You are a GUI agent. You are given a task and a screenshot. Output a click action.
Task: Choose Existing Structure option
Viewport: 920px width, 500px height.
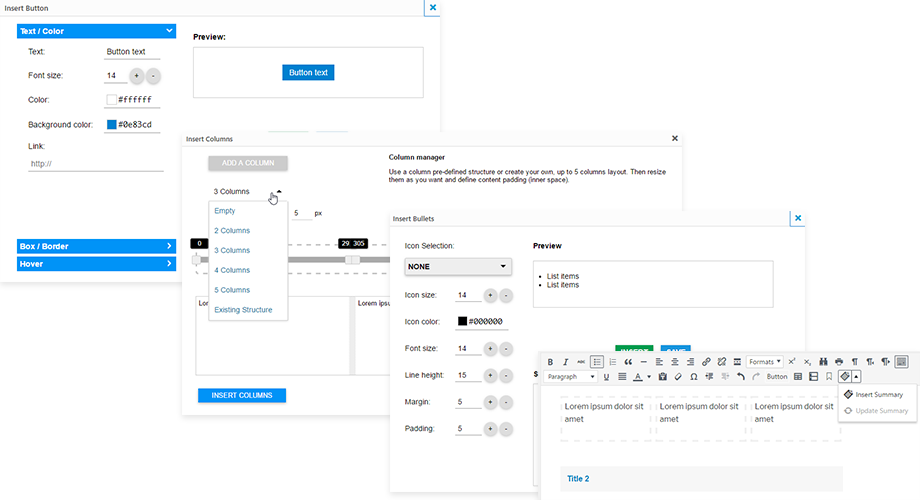tap(243, 310)
